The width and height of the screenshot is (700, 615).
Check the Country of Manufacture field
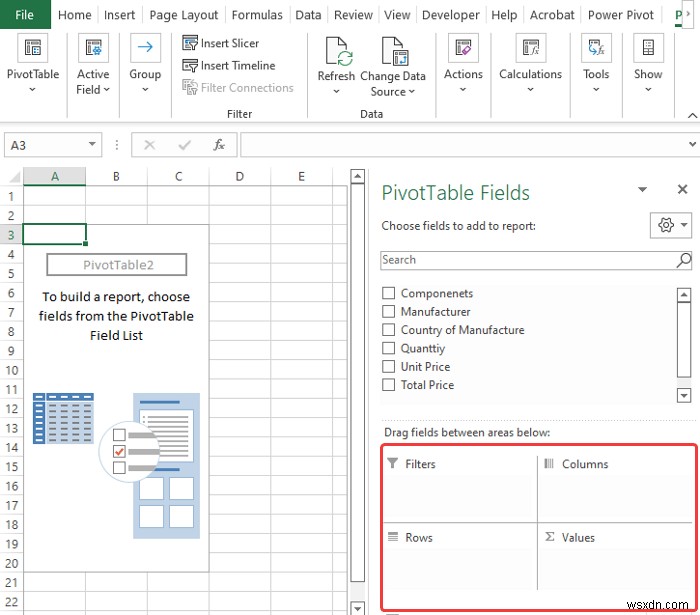[388, 329]
